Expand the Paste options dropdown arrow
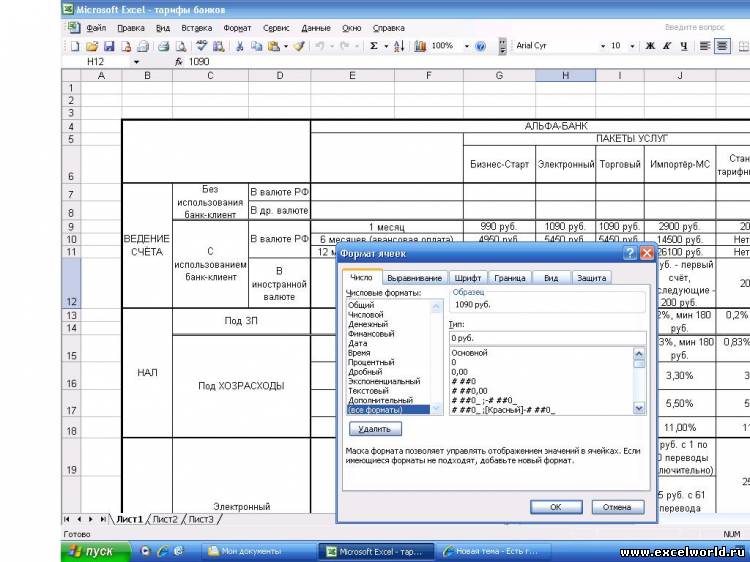 point(286,46)
